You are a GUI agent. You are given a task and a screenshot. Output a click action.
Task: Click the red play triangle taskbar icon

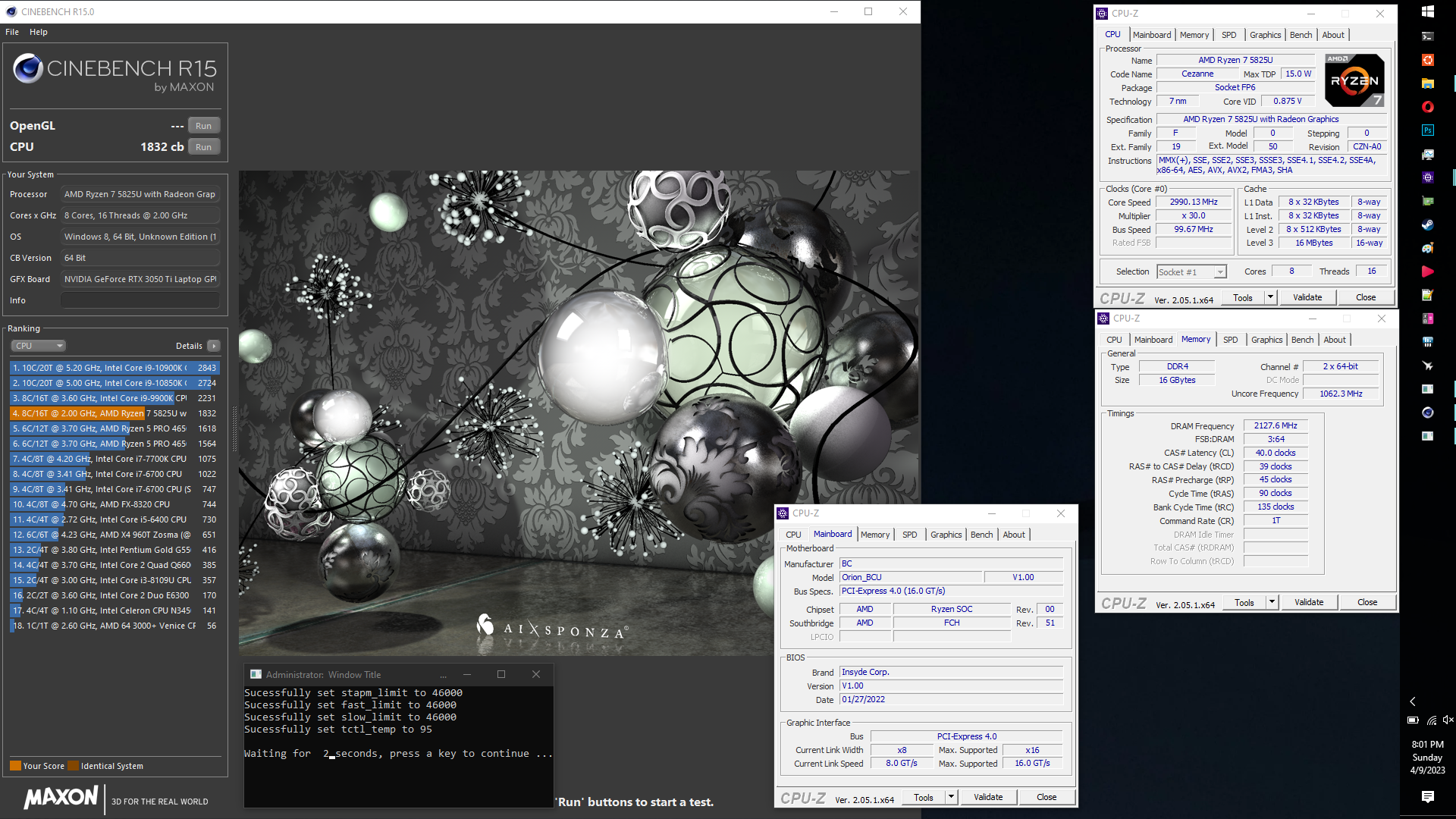point(1427,271)
